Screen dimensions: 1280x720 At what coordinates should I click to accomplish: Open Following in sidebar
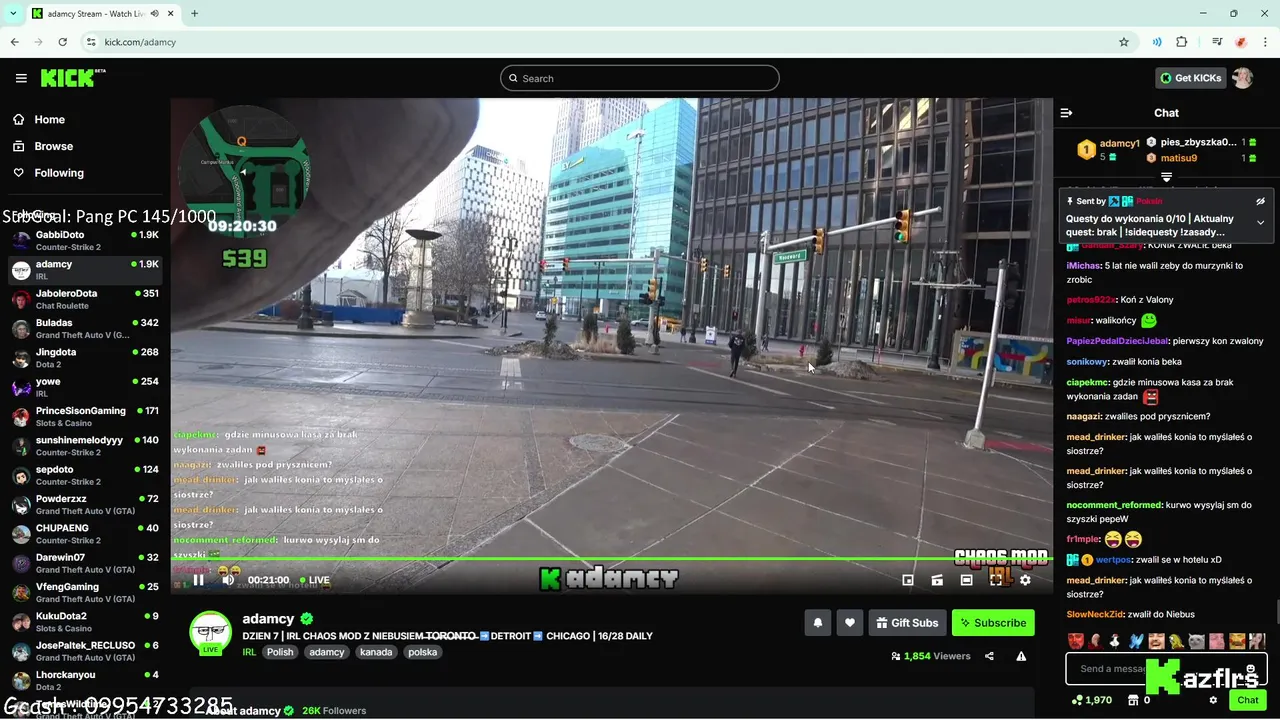click(x=58, y=173)
